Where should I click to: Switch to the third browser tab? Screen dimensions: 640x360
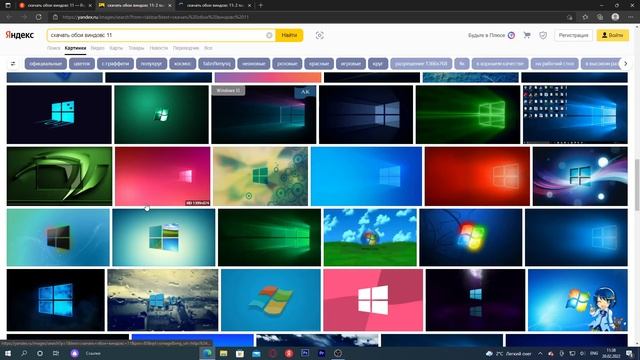(215, 5)
